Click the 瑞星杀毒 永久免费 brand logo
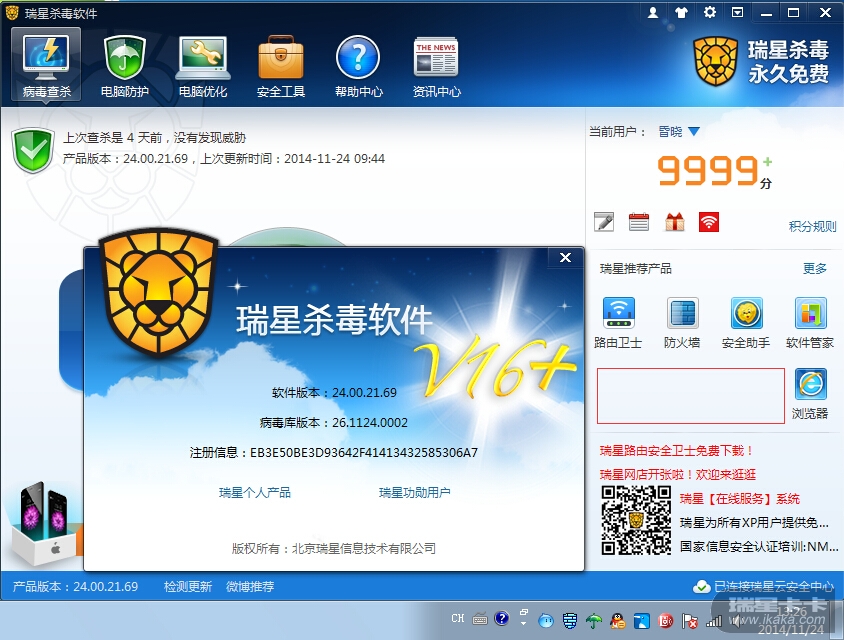The width and height of the screenshot is (844, 640). (x=761, y=61)
